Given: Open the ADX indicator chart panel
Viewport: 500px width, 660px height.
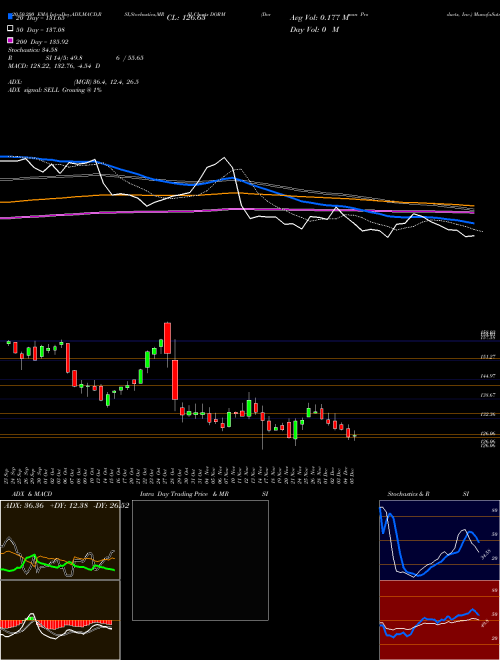Looking at the screenshot, I should (x=60, y=540).
